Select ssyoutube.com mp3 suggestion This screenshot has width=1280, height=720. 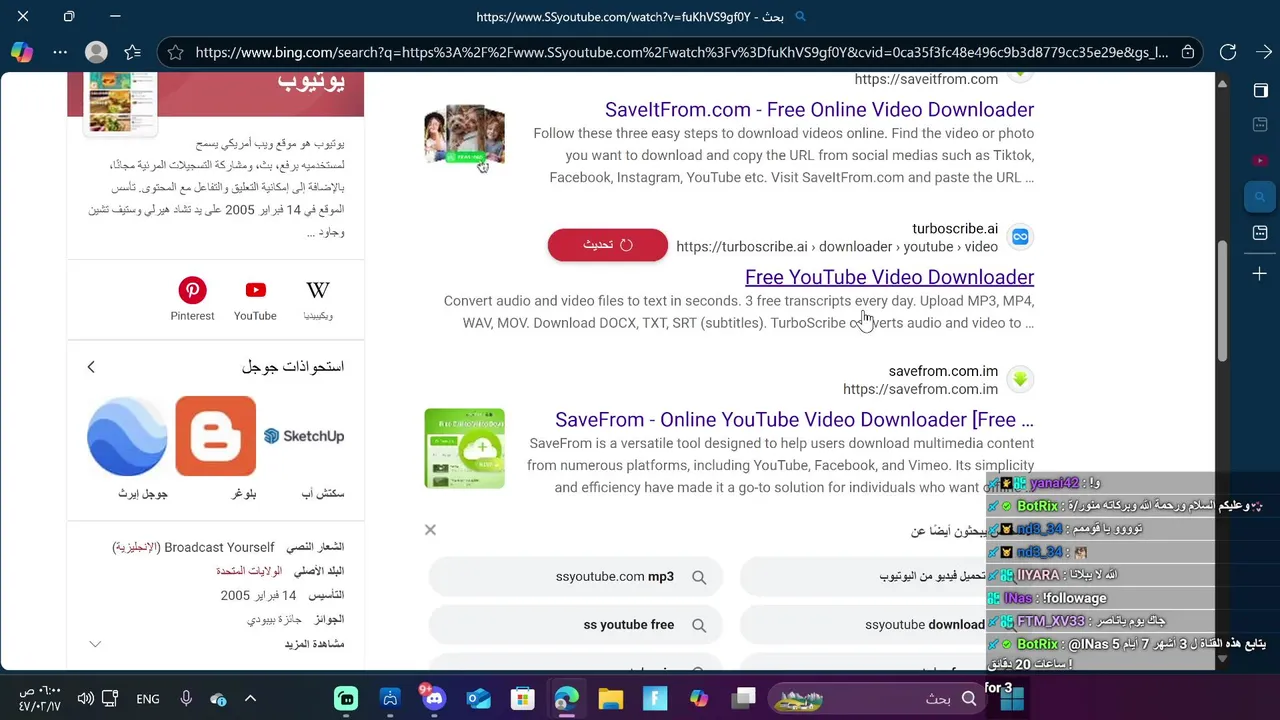(x=575, y=577)
